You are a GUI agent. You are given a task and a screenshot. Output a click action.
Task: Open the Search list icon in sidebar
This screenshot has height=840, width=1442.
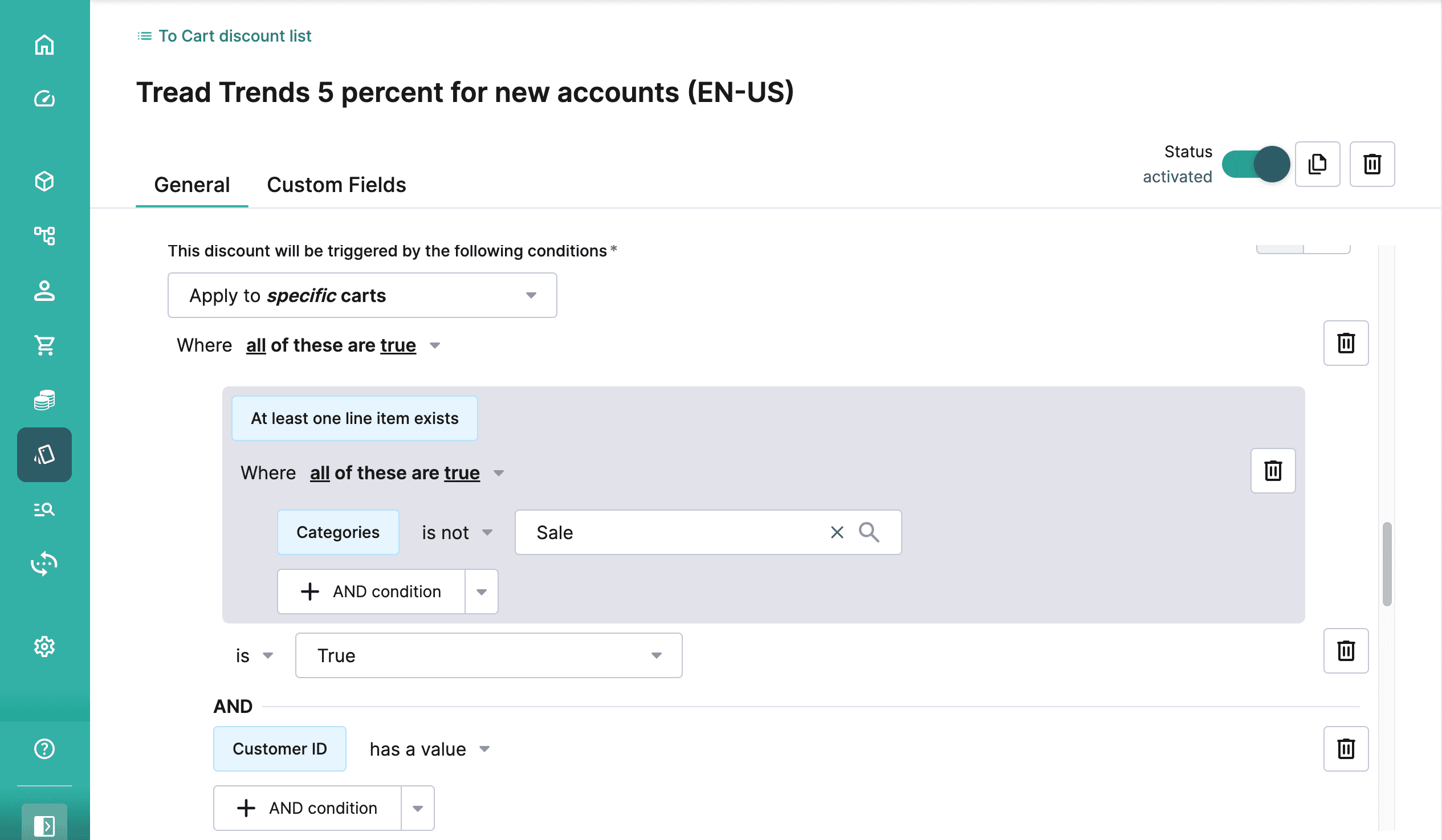(x=44, y=509)
